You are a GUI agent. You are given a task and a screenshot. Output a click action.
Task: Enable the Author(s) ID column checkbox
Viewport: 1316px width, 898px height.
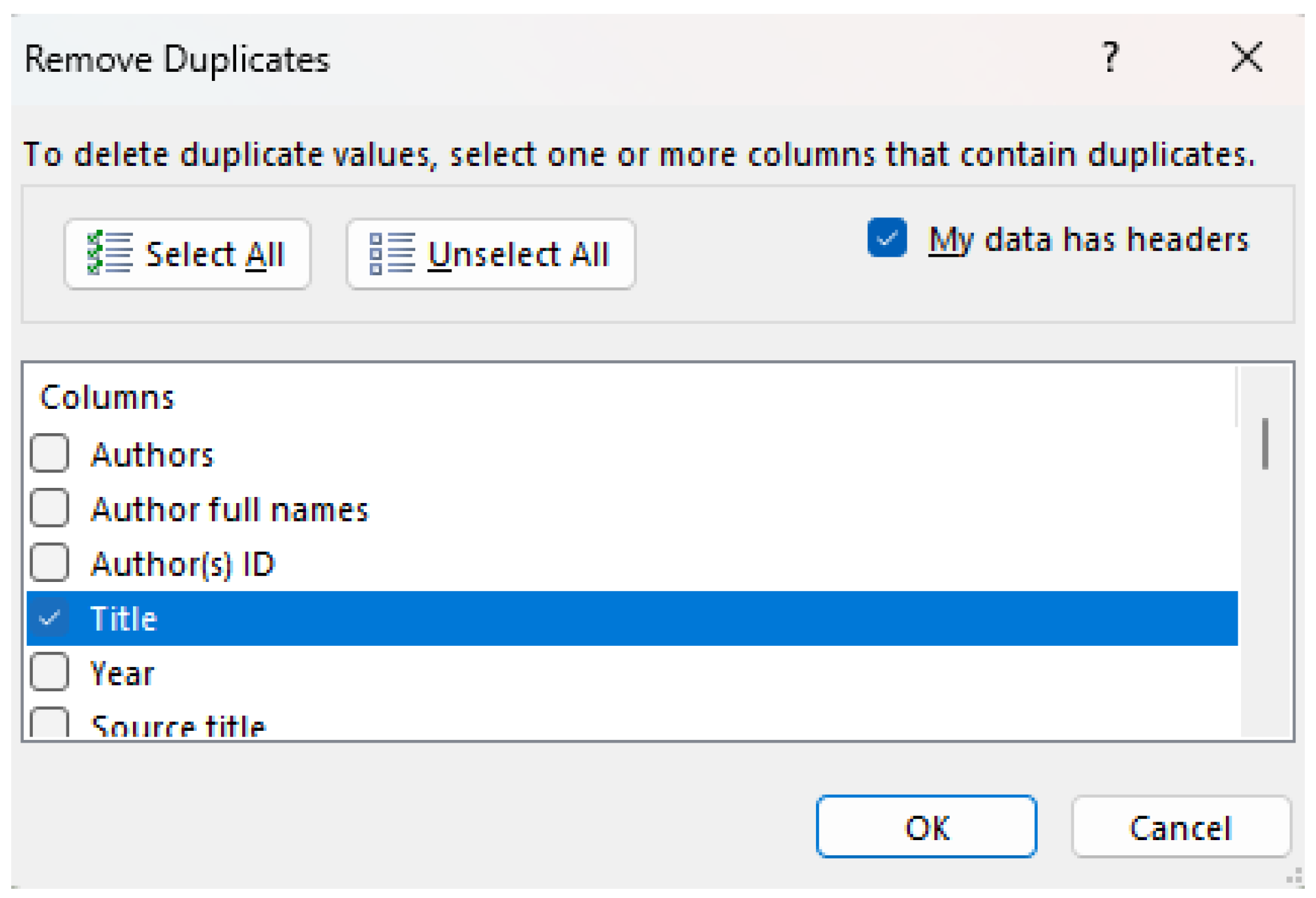pos(49,563)
